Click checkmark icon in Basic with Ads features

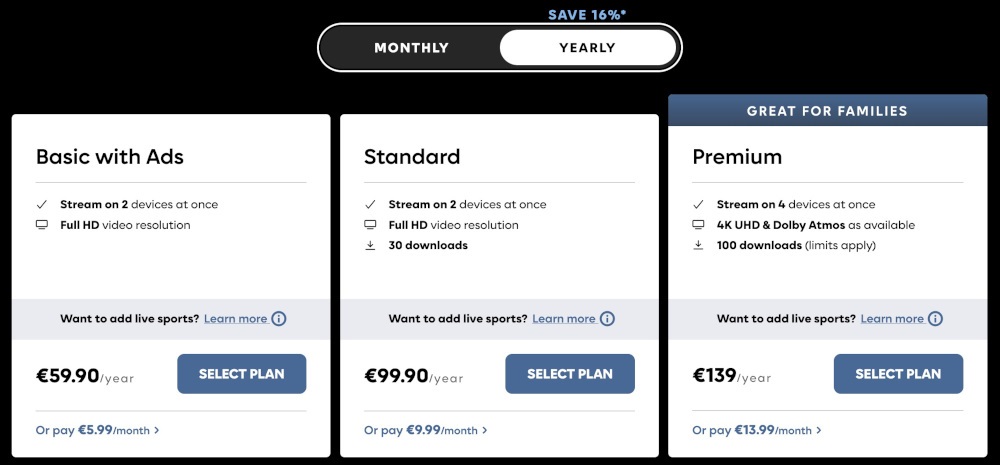click(x=42, y=205)
